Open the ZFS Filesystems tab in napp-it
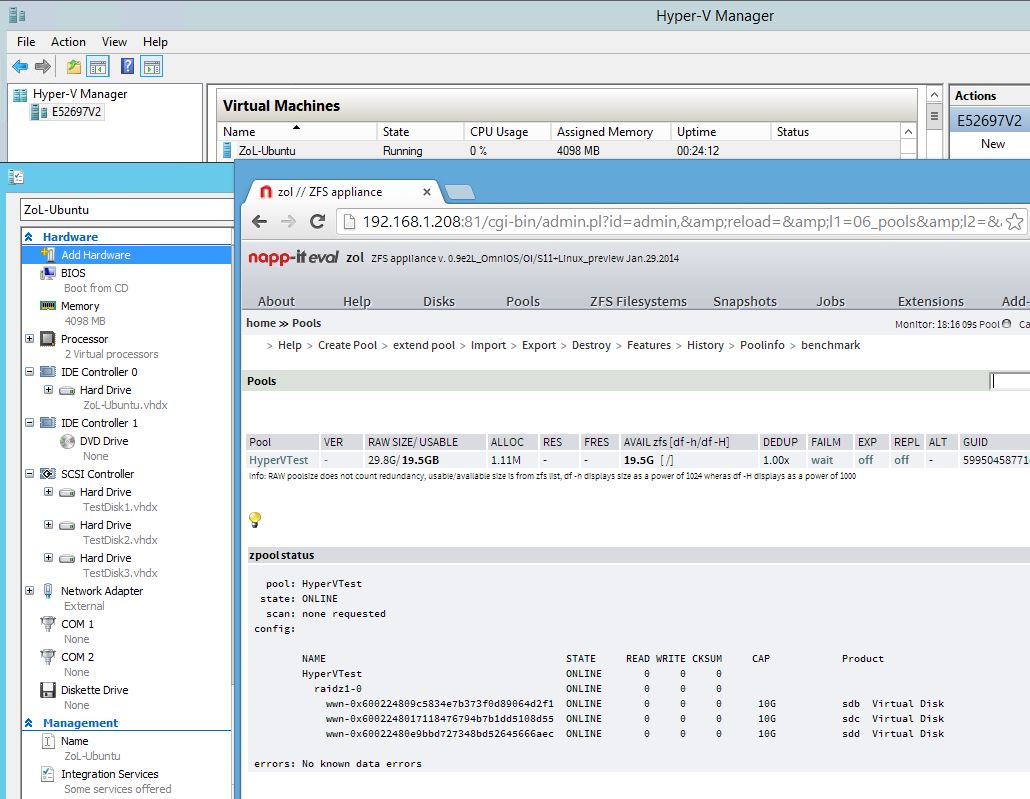 (638, 301)
